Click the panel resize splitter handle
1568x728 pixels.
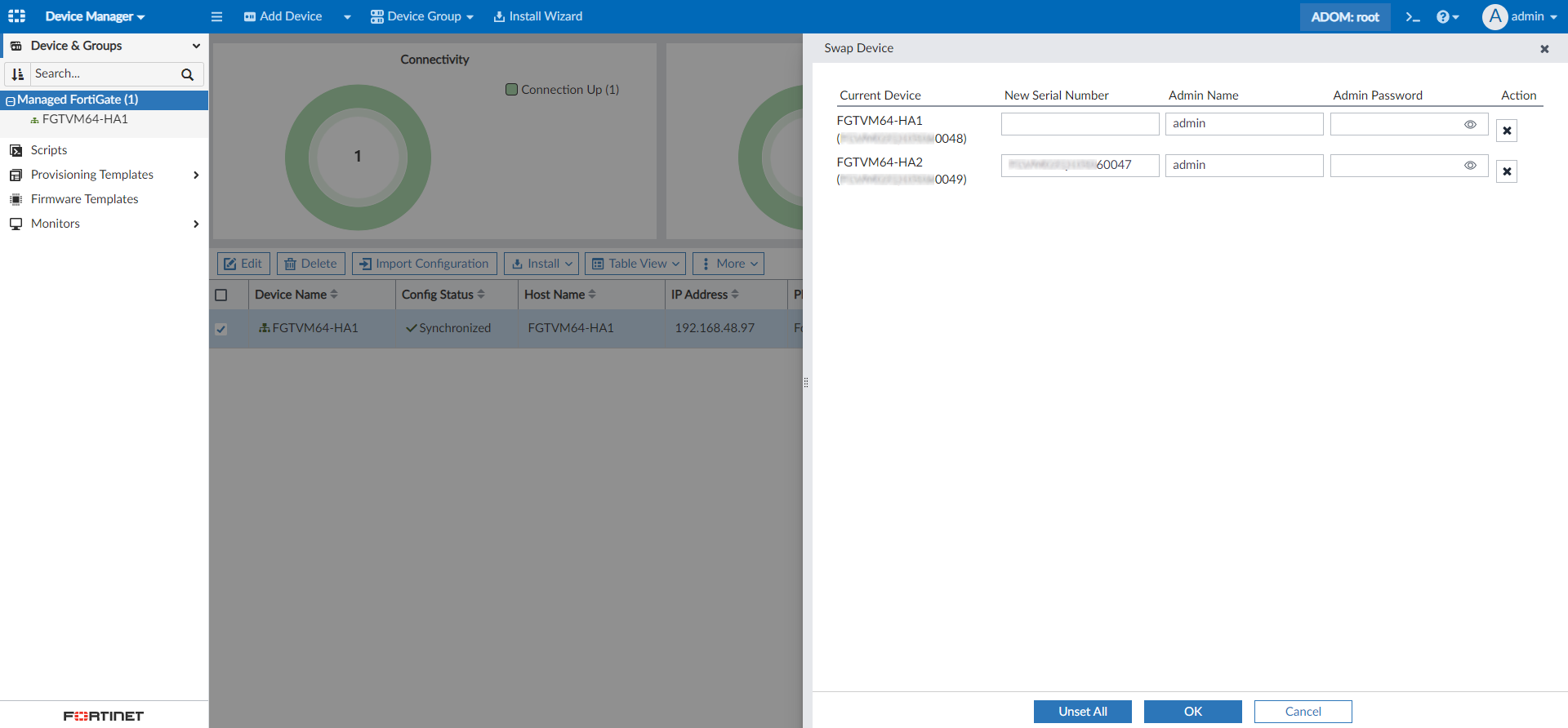pos(806,382)
